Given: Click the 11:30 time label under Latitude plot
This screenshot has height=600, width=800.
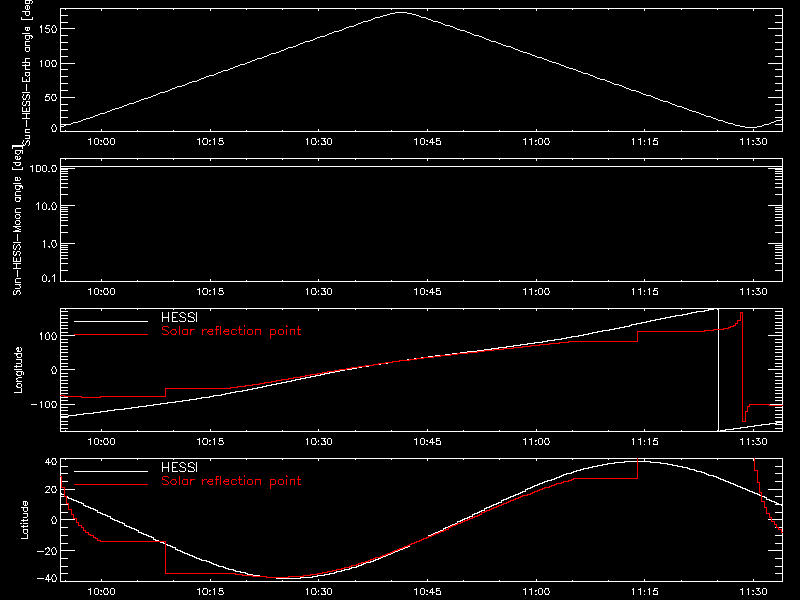Looking at the screenshot, I should point(753,592).
